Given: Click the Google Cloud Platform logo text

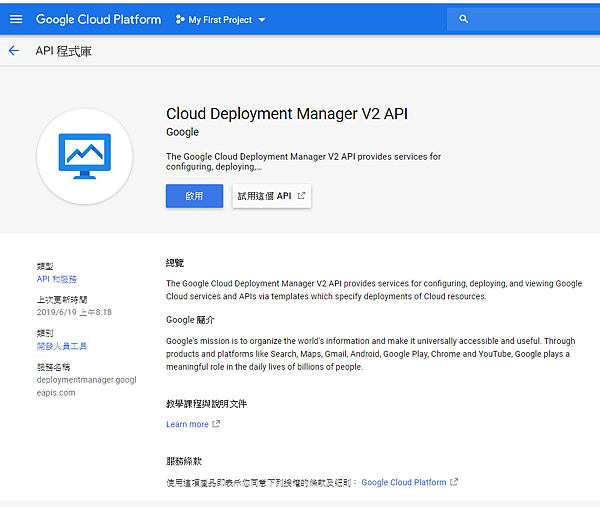Looking at the screenshot, I should [x=98, y=19].
